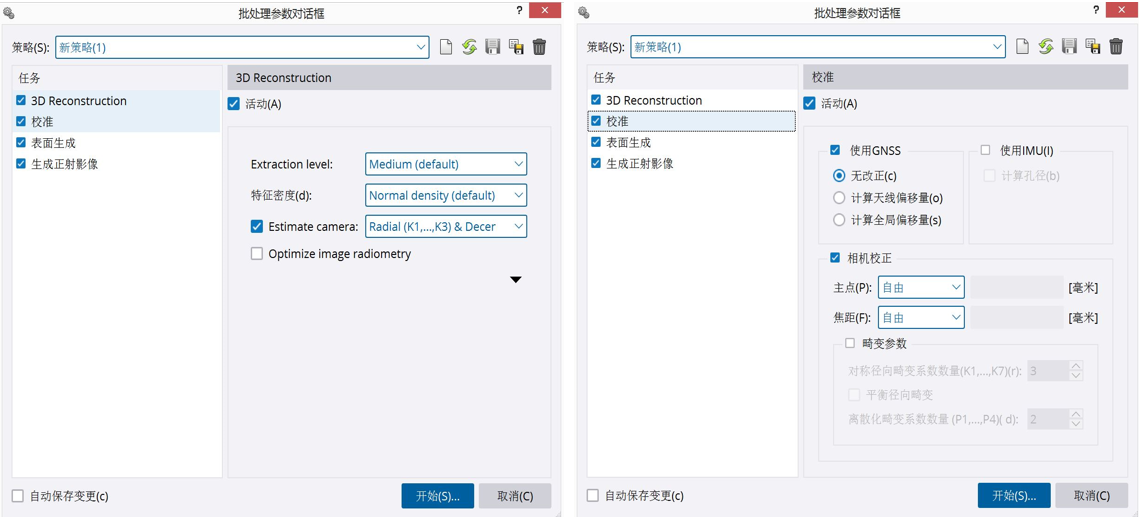Image resolution: width=1142 pixels, height=519 pixels.
Task: Check the 畸变参数 checkbox
Action: coord(850,343)
